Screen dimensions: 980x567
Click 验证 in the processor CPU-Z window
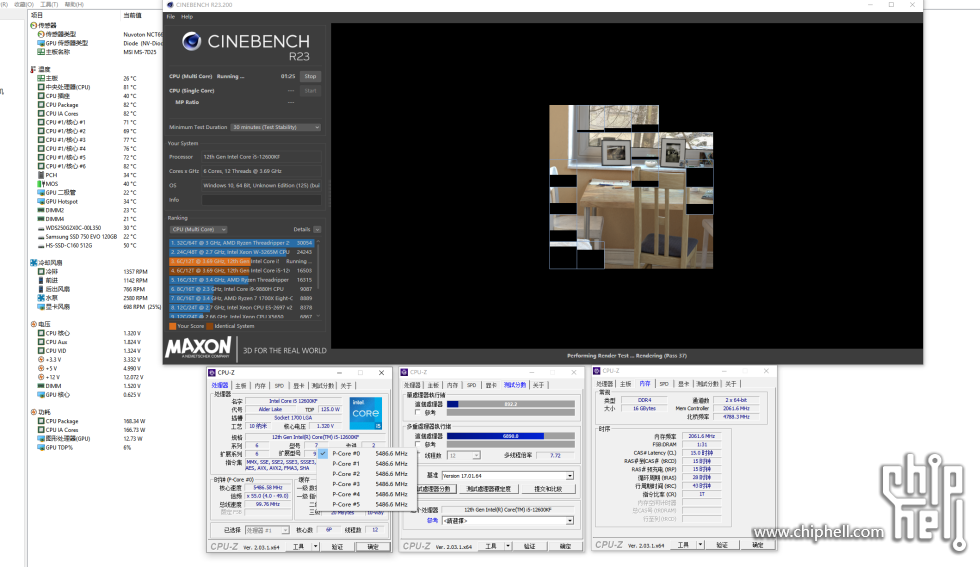coord(338,547)
